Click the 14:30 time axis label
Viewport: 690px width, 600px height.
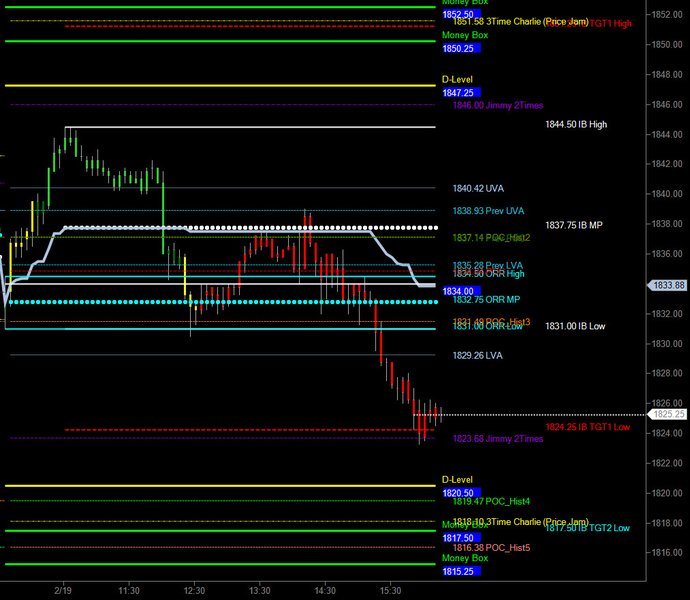[x=325, y=590]
